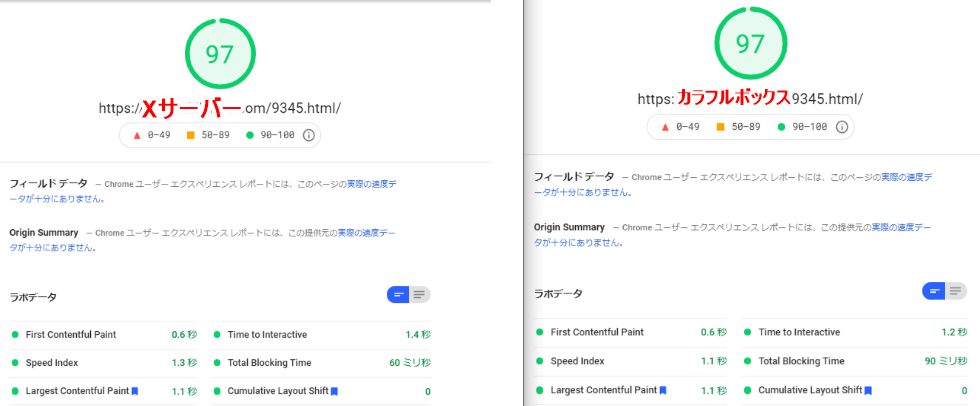
Task: Click red triangle 0-49 legend icon in Xサーバー panel
Action: tap(136, 135)
